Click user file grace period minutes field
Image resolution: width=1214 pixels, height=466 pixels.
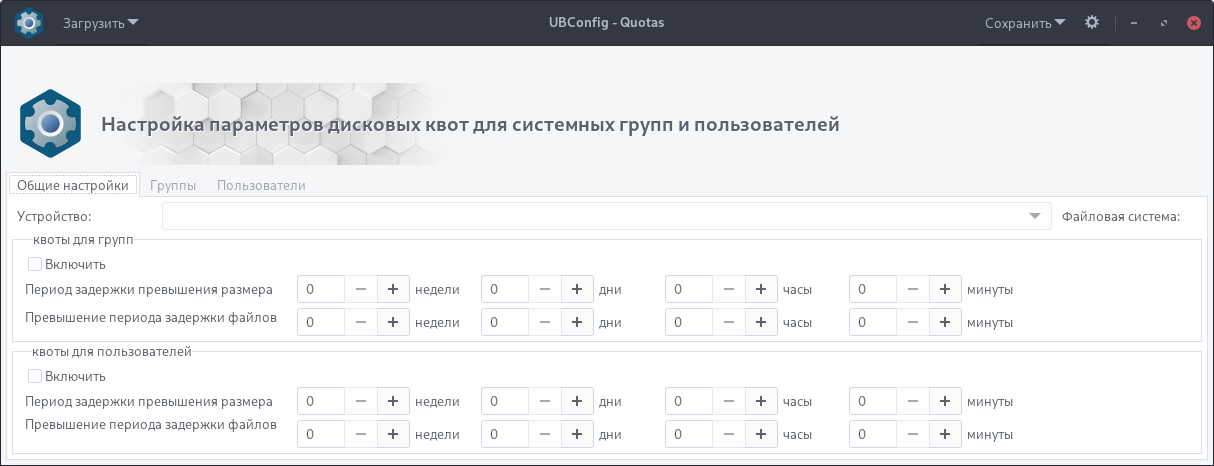coord(873,434)
